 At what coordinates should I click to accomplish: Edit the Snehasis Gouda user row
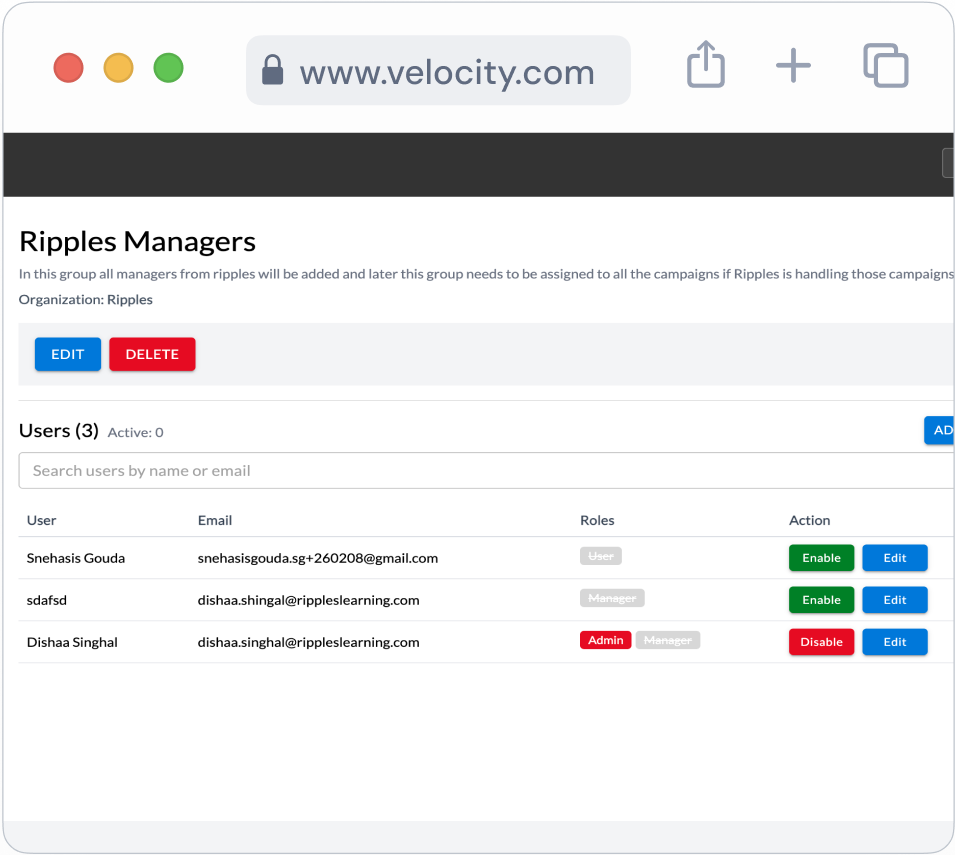pos(894,558)
